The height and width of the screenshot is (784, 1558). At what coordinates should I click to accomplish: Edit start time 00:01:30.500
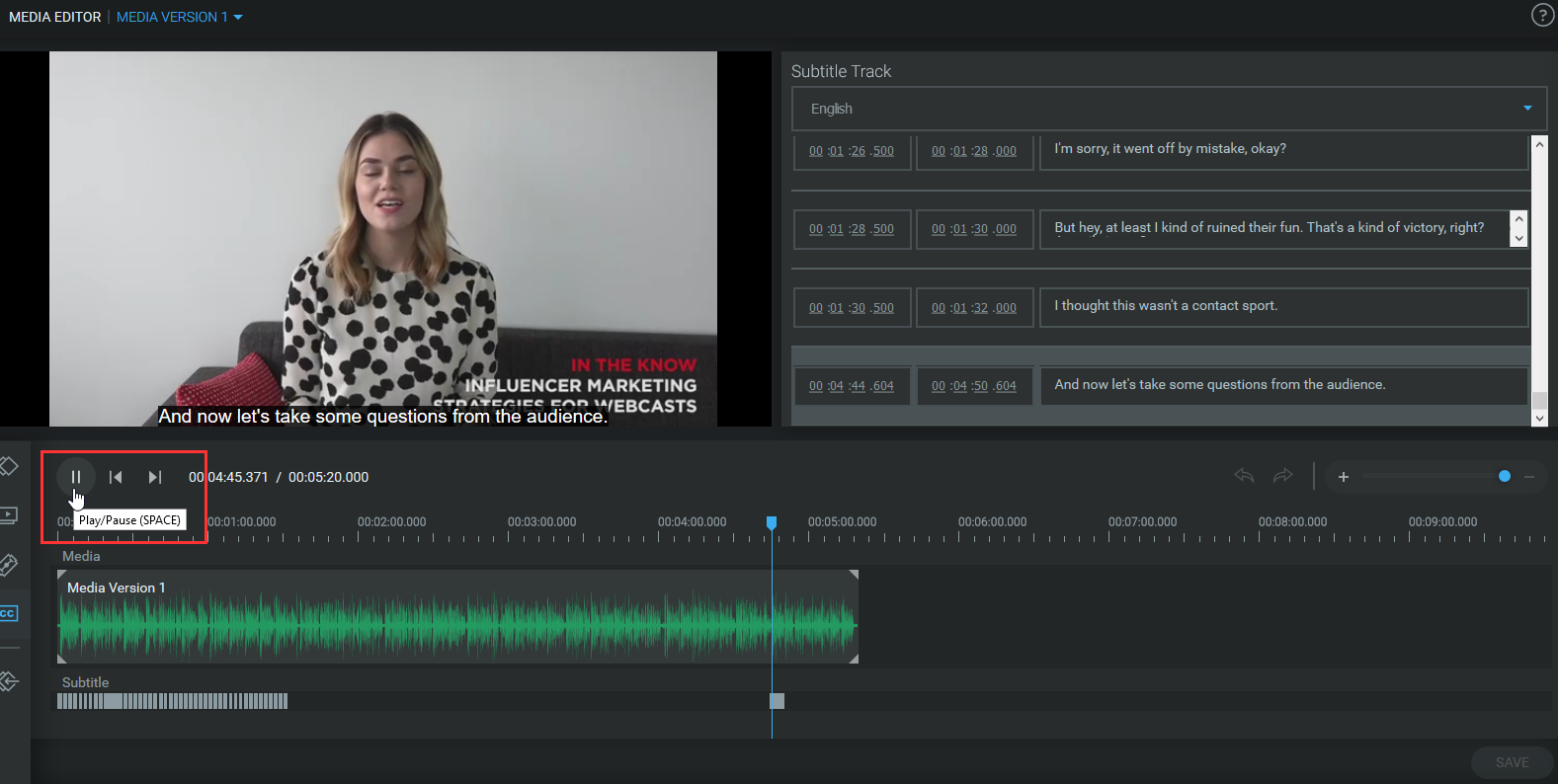(x=852, y=308)
